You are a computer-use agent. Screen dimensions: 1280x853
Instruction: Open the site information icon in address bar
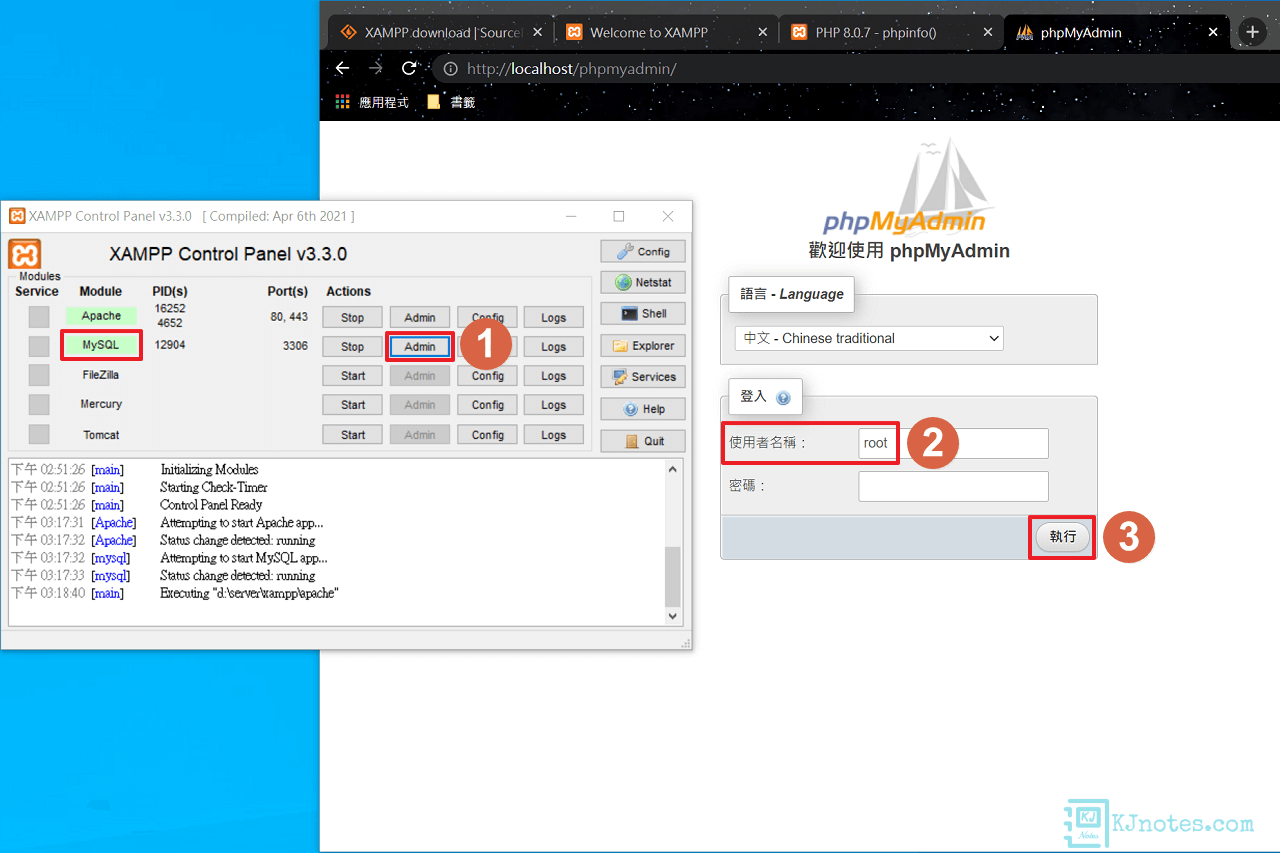point(450,69)
